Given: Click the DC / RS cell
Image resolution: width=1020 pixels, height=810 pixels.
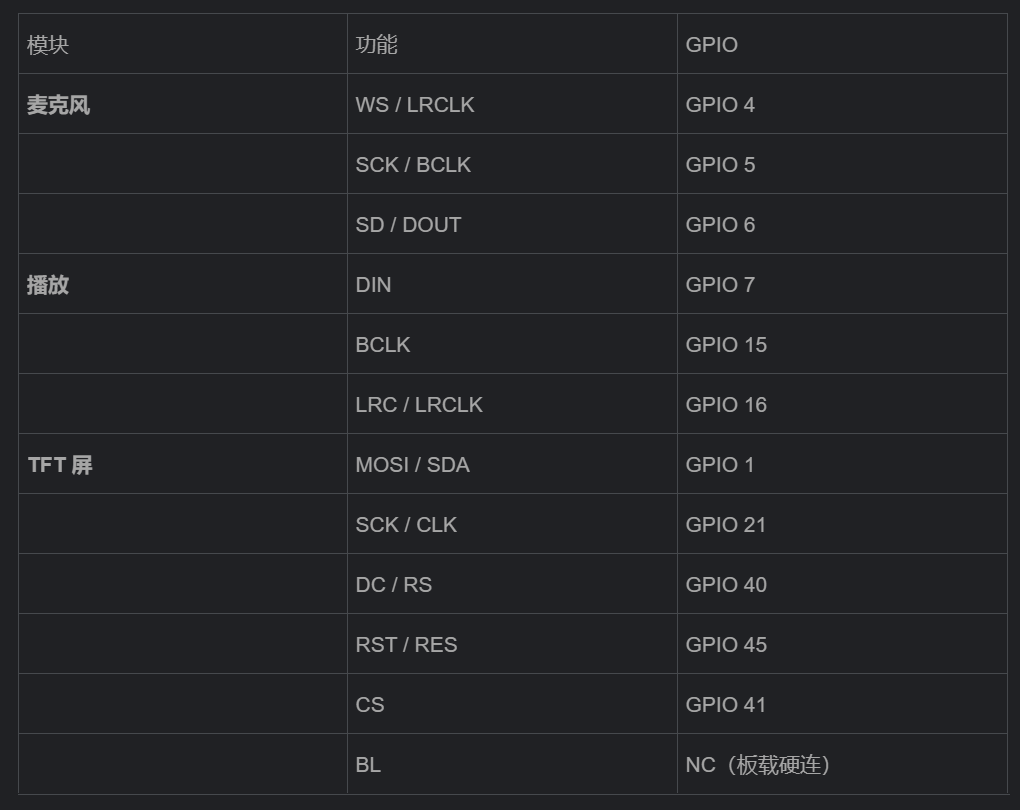Looking at the screenshot, I should tap(512, 584).
